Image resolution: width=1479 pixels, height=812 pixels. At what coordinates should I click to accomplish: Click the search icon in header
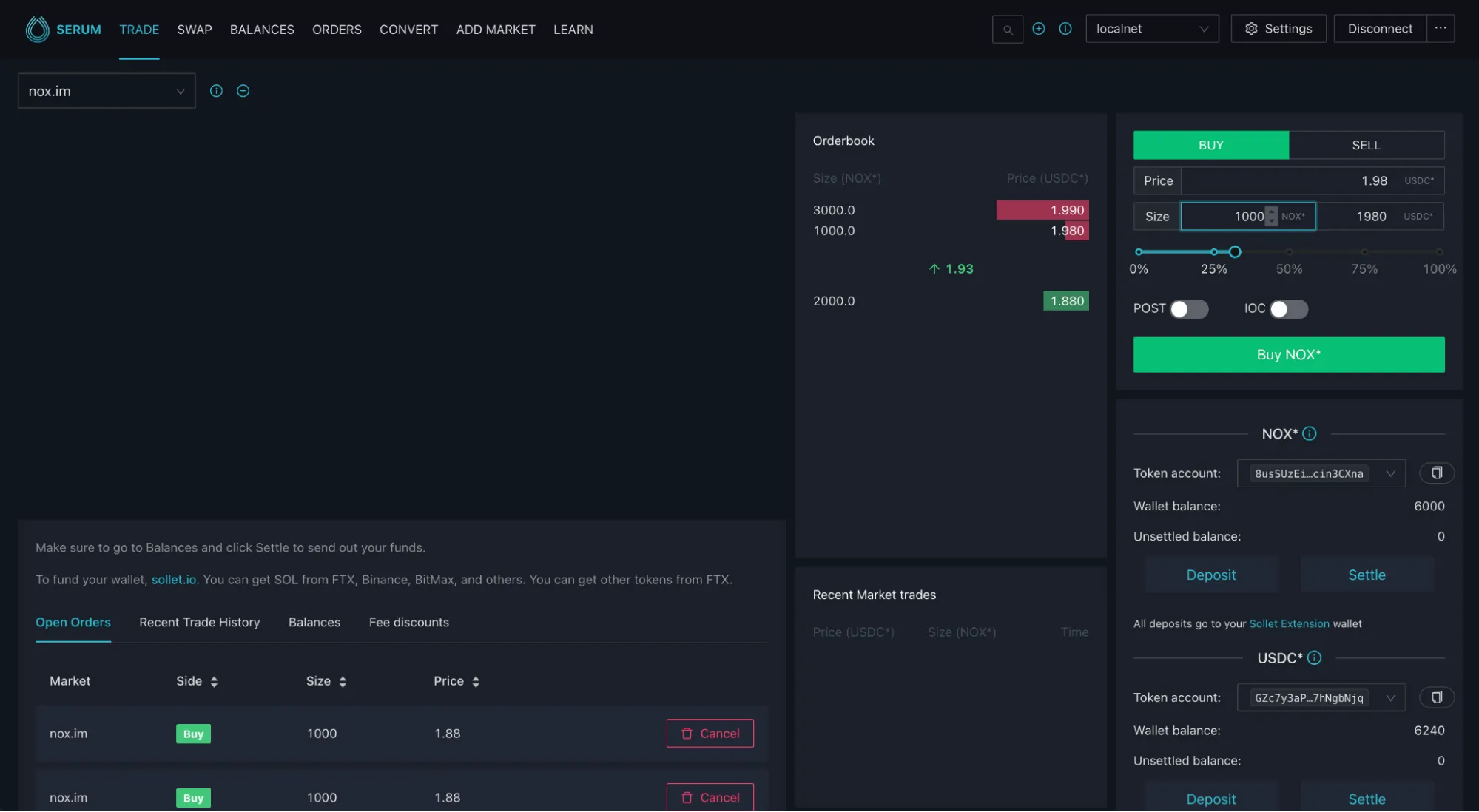coord(1007,30)
